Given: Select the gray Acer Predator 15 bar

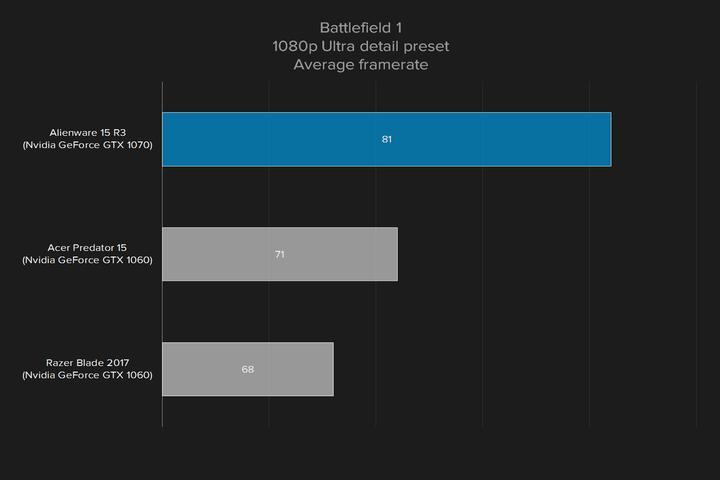Looking at the screenshot, I should (x=330, y=254).
